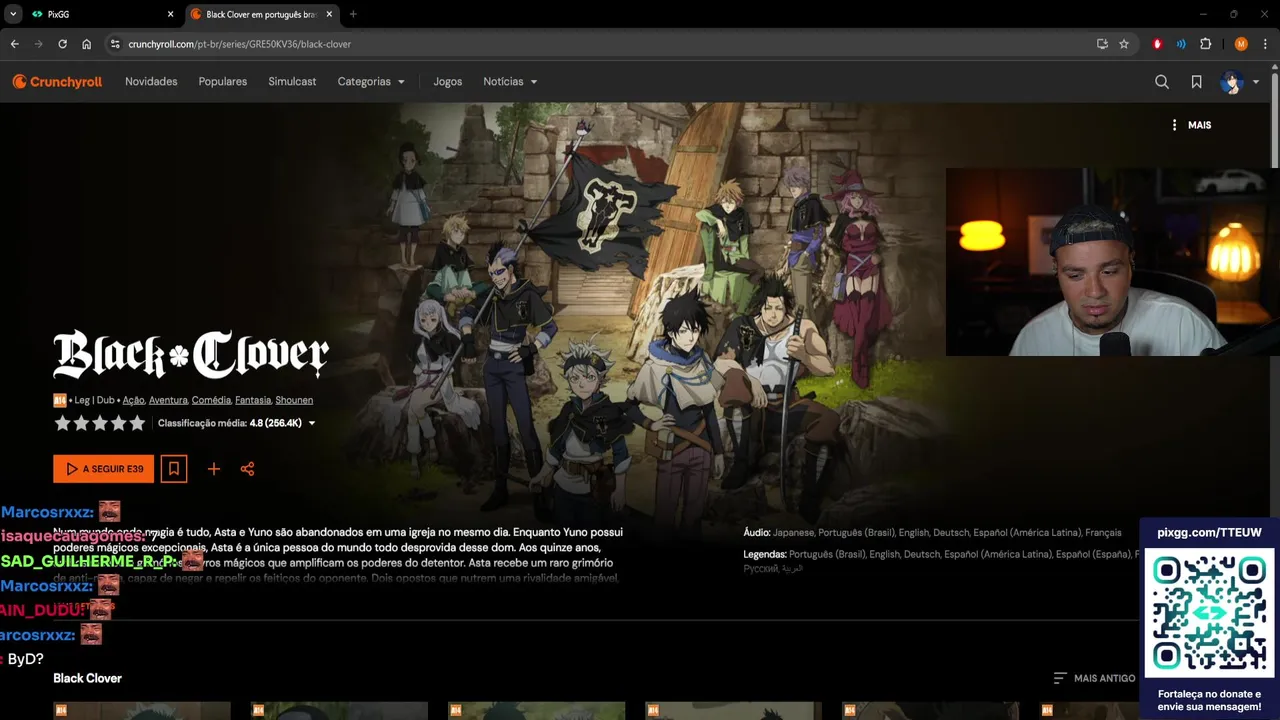The image size is (1280, 720).
Task: Rate the series one star
Action: tap(62, 423)
